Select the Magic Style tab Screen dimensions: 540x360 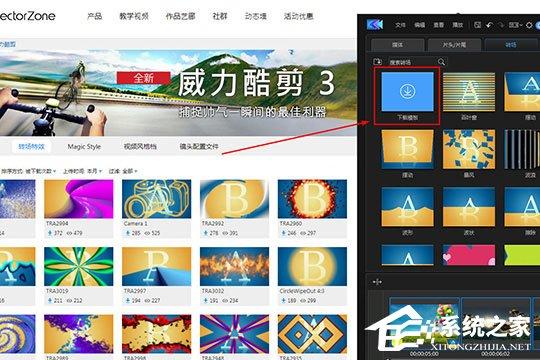pyautogui.click(x=84, y=146)
